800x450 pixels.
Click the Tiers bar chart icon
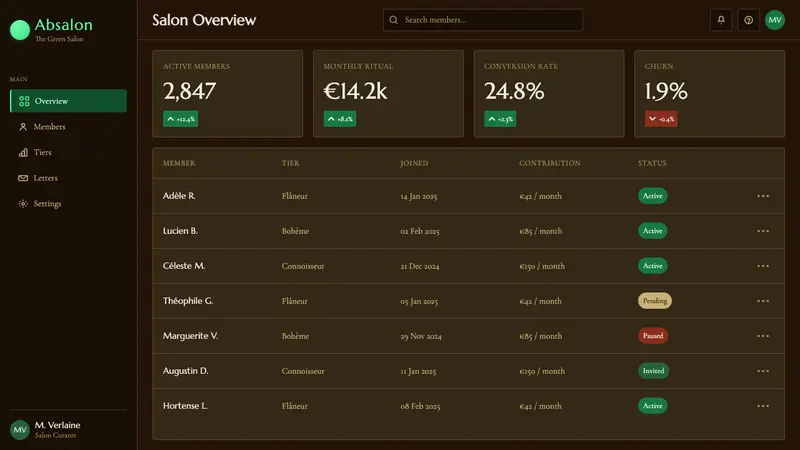coord(23,152)
